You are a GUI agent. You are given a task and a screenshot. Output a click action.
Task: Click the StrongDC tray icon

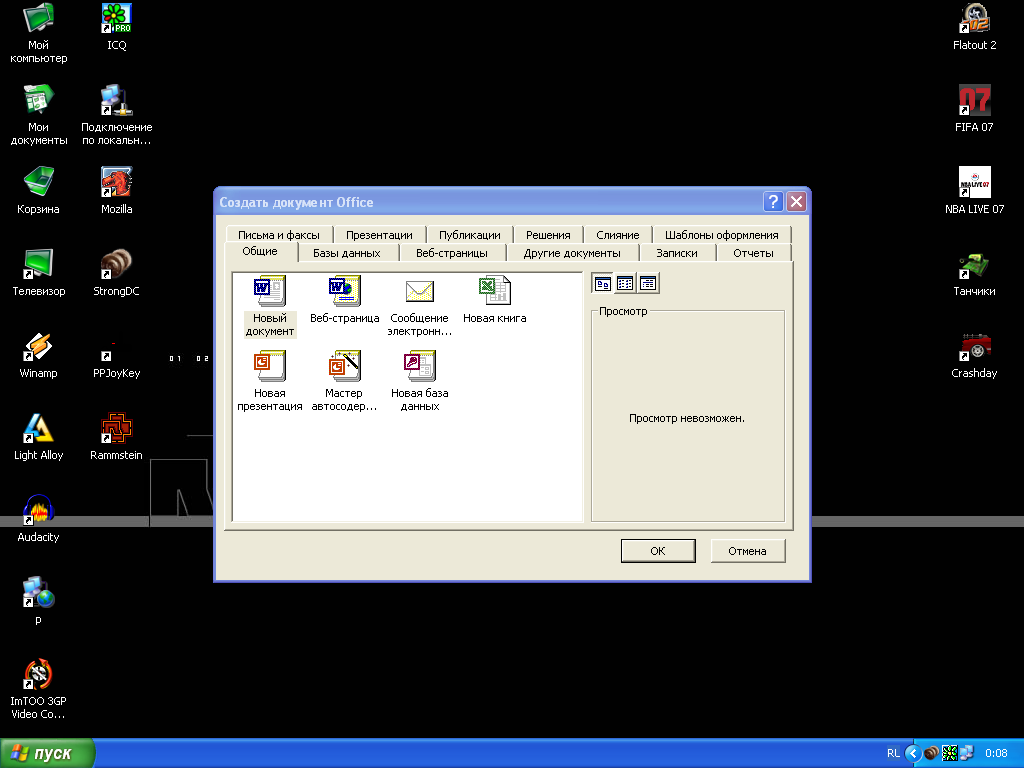[x=931, y=754]
